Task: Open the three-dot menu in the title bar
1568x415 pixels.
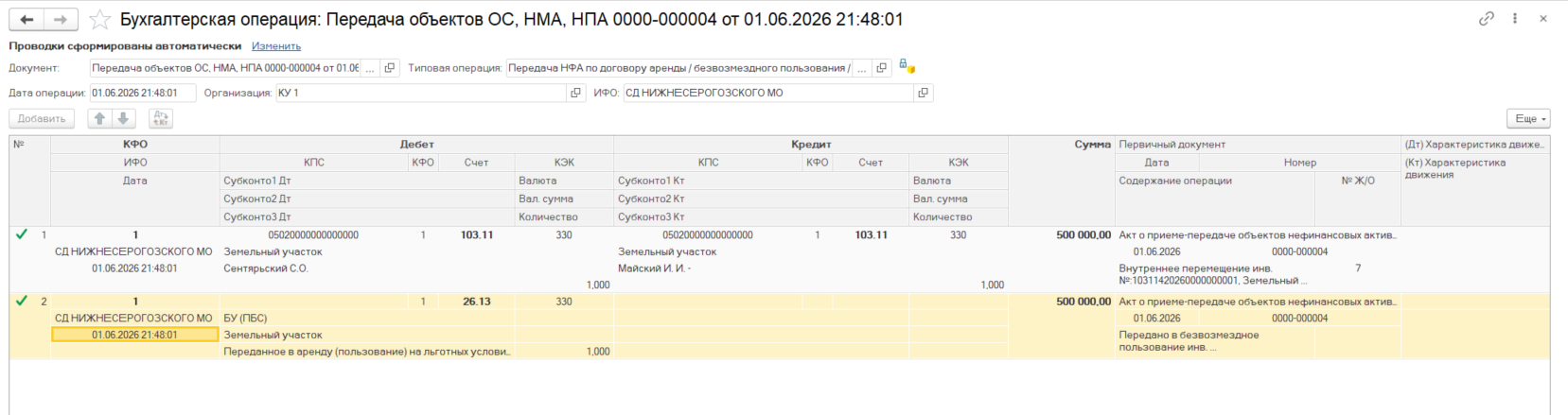Action: (1515, 18)
